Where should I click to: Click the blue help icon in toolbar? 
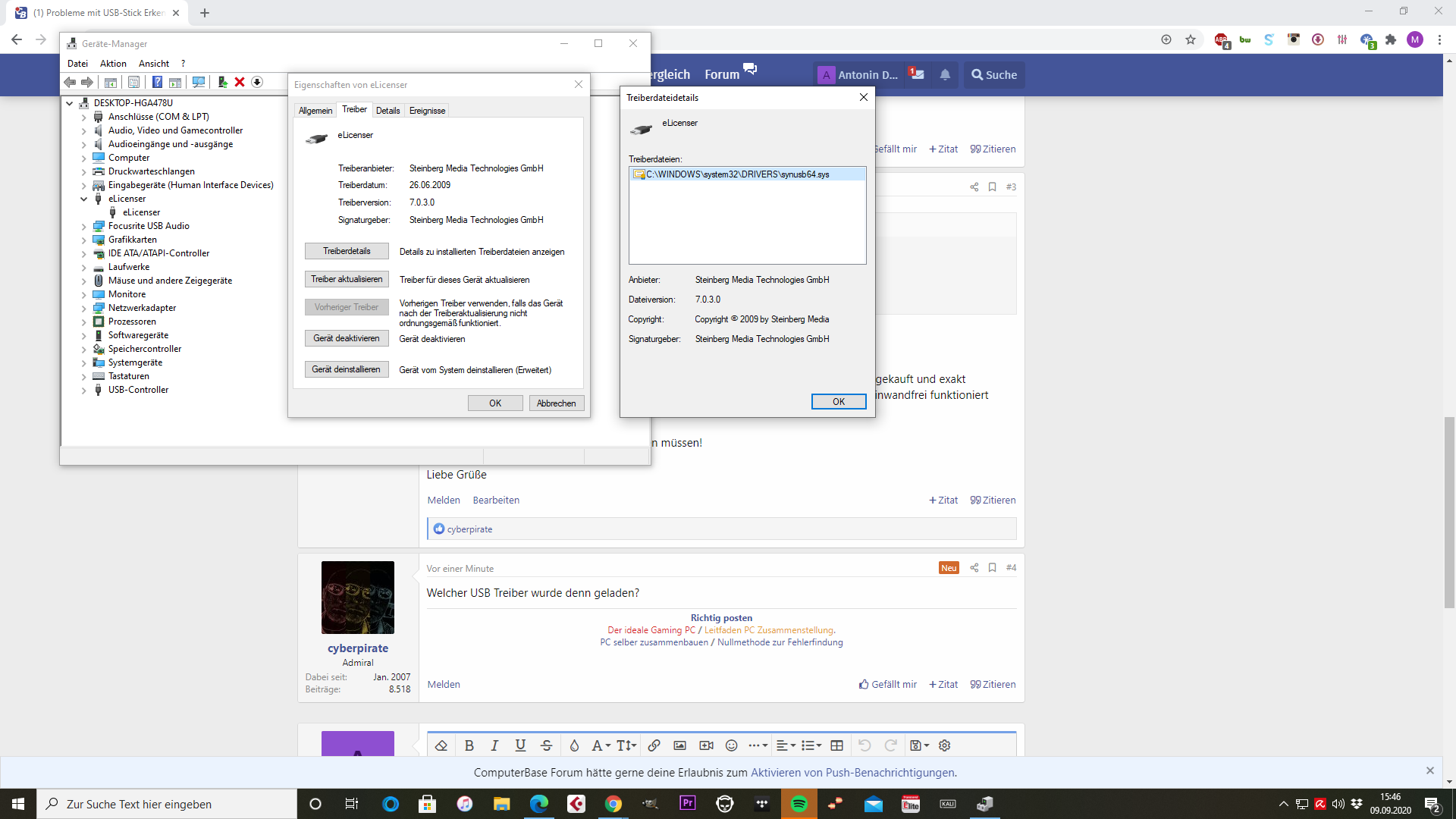(157, 82)
